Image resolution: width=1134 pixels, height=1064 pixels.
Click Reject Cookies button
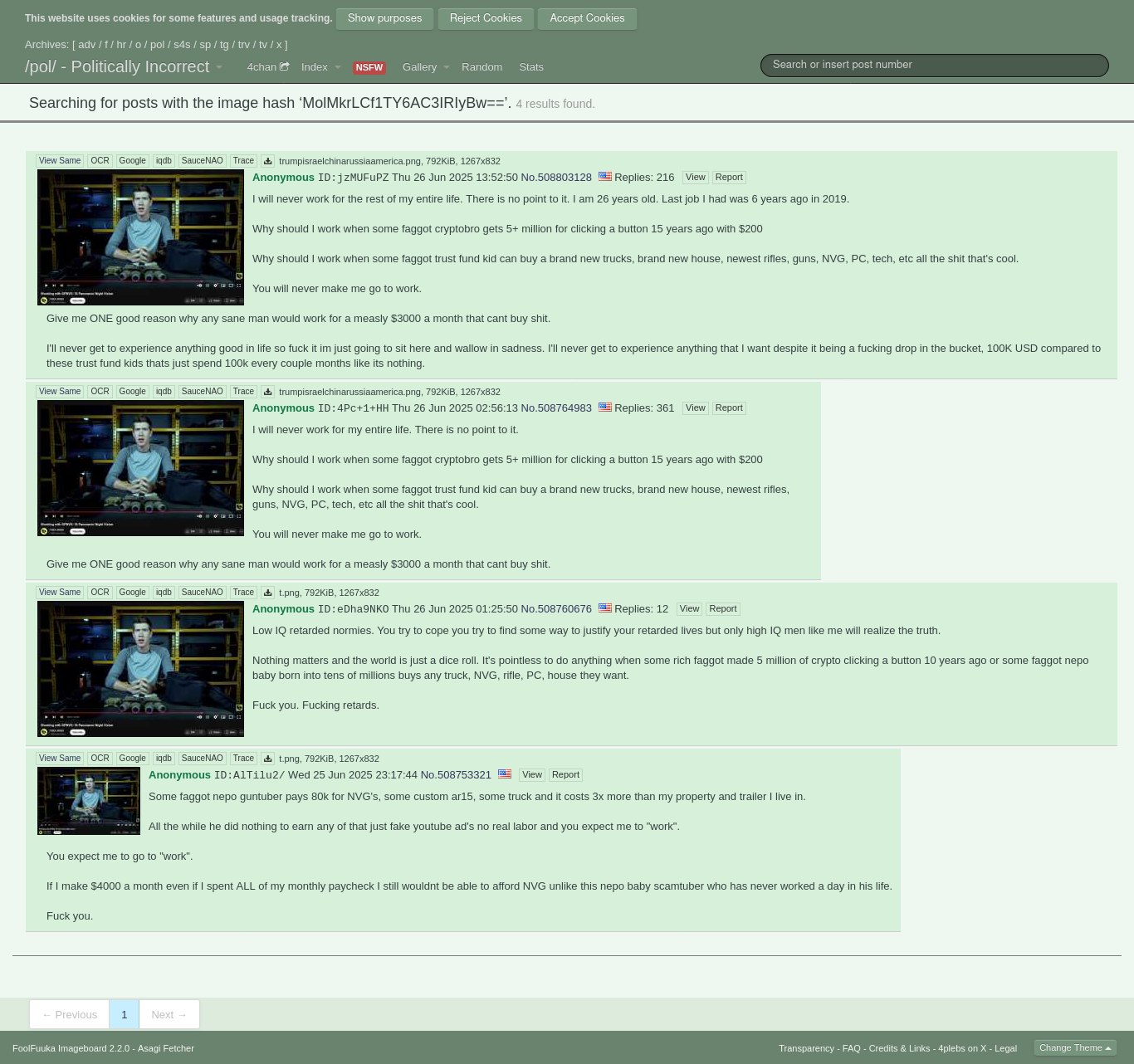[486, 18]
